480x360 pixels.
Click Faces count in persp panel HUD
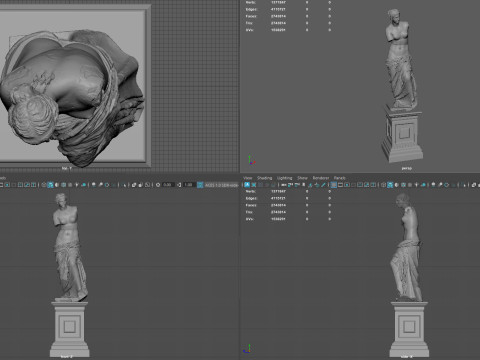click(x=278, y=16)
